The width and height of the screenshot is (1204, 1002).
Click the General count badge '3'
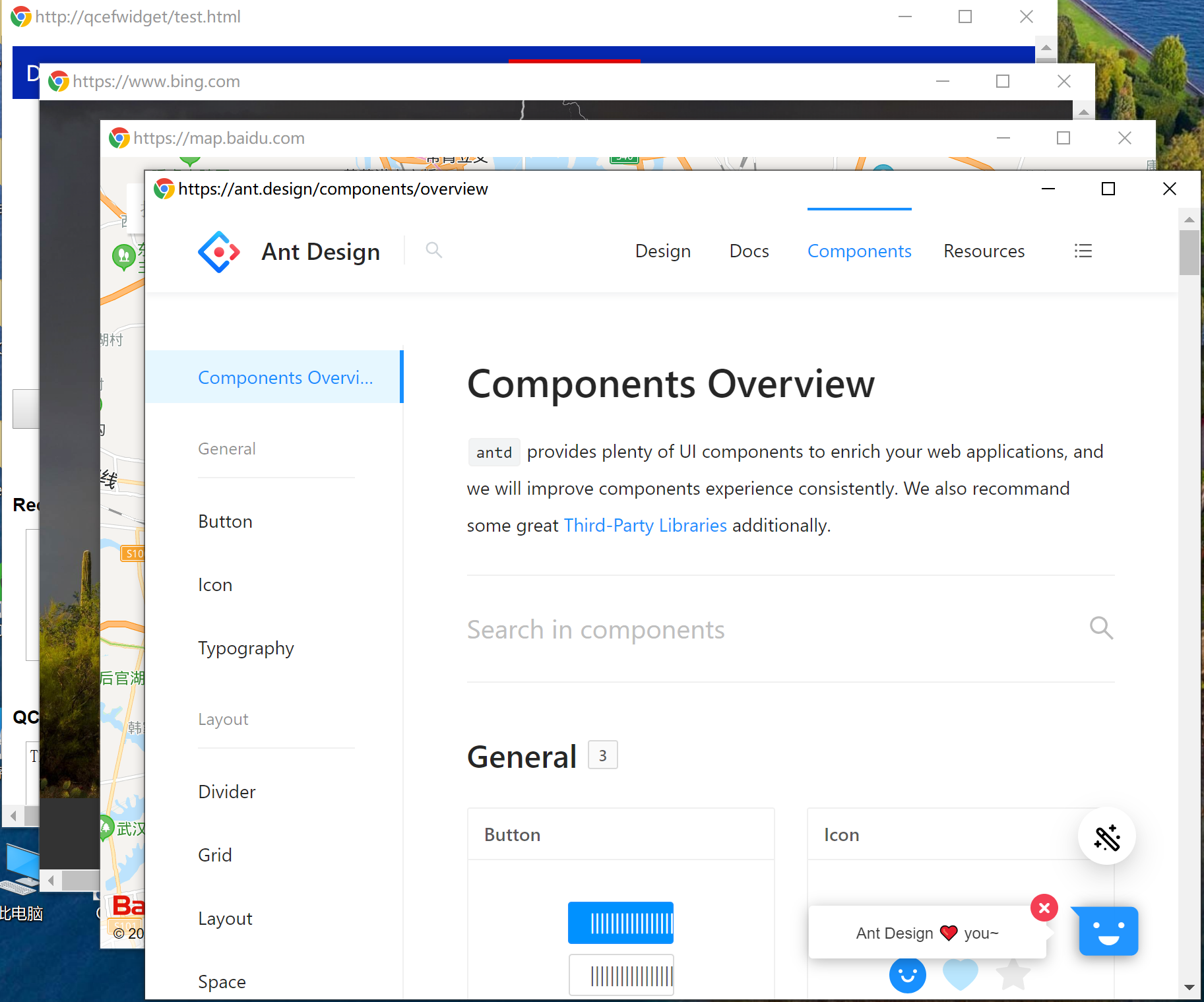[x=603, y=755]
